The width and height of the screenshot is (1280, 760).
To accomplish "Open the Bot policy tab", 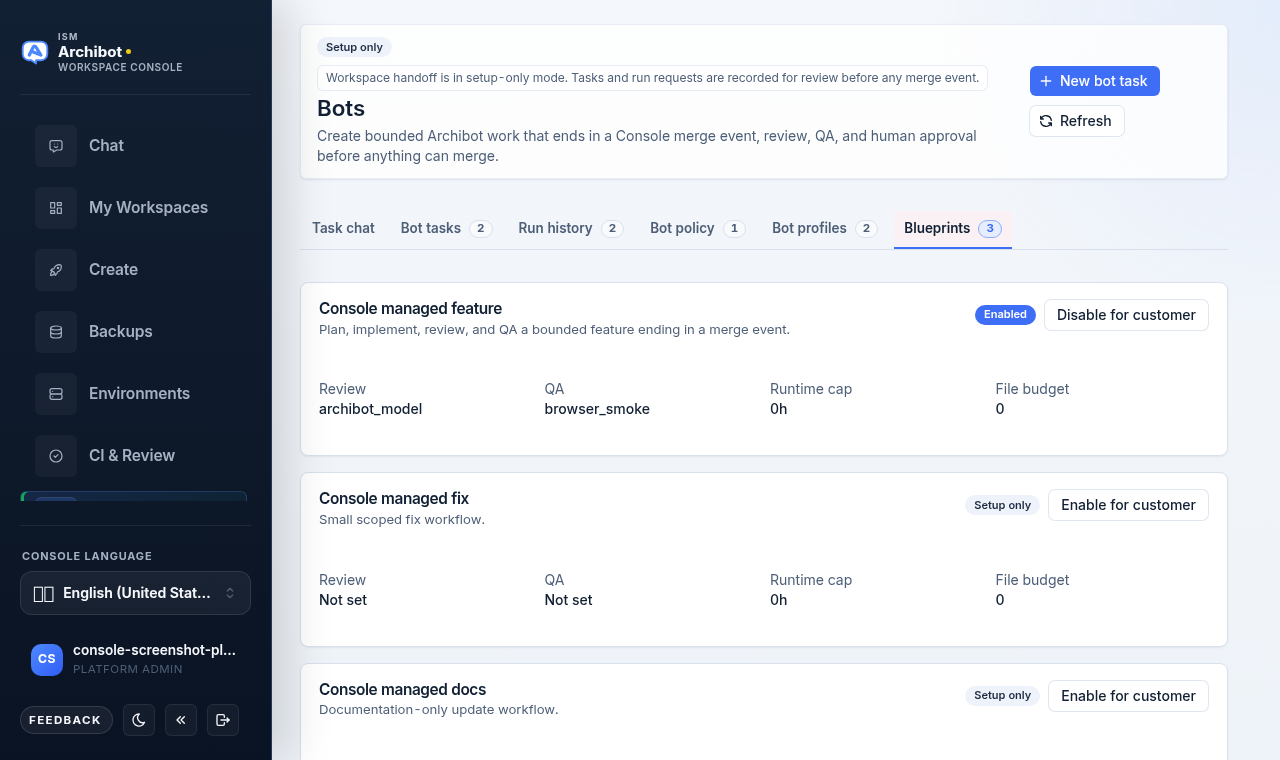I will click(x=698, y=228).
